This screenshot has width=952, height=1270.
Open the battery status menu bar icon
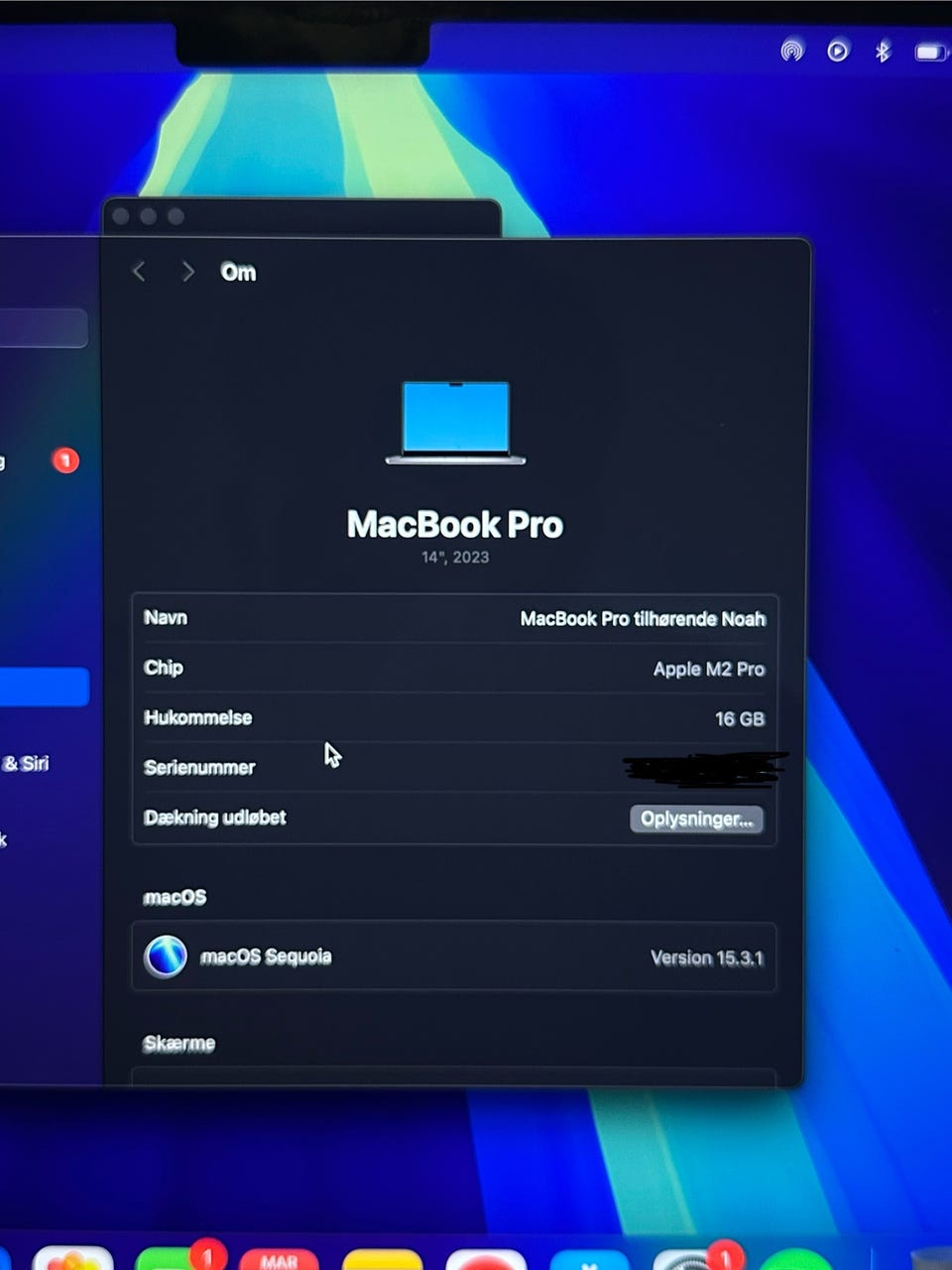point(930,52)
